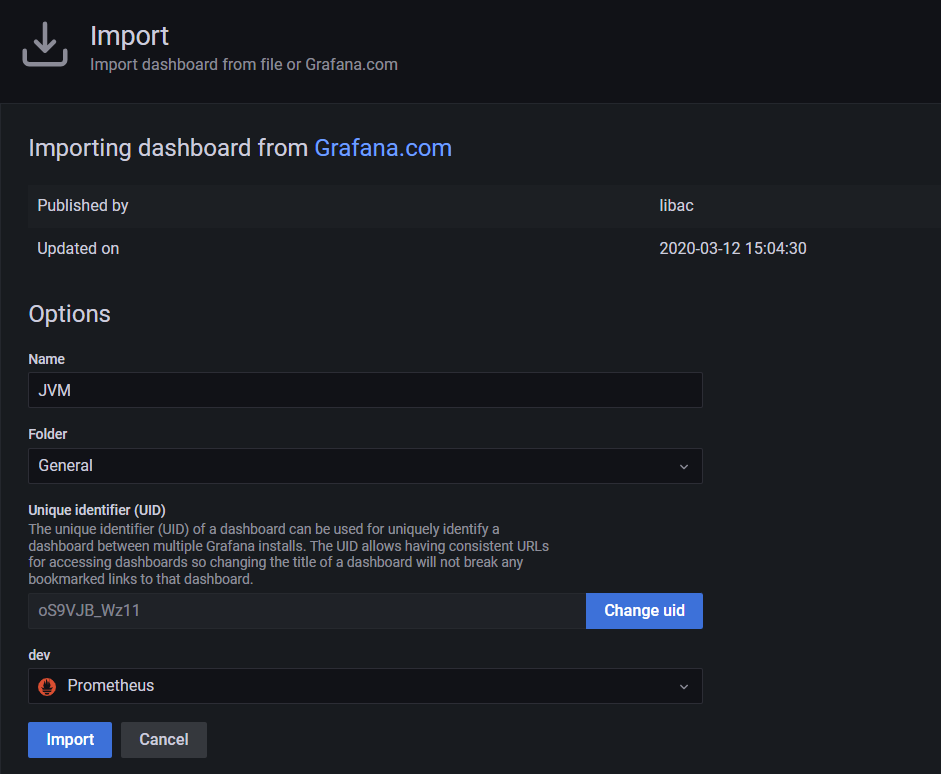Click the Unique identifier (UID) label
This screenshot has height=774, width=941.
(x=97, y=510)
